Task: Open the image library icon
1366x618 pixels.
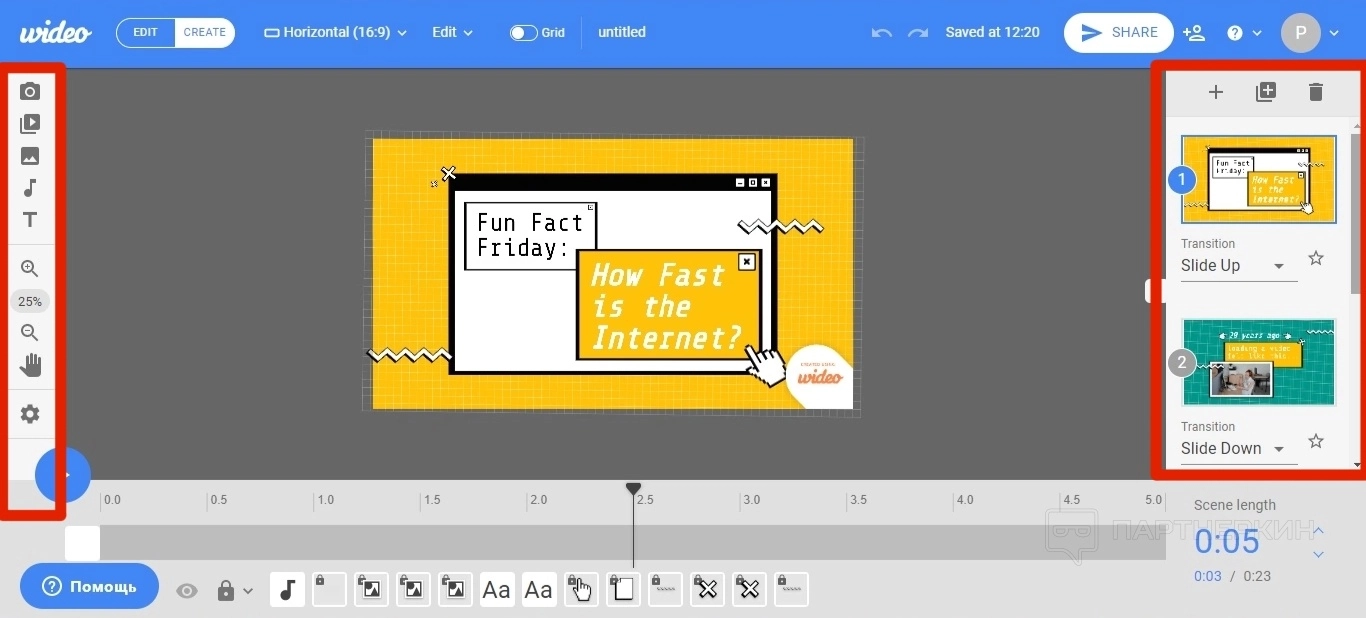Action: point(30,156)
